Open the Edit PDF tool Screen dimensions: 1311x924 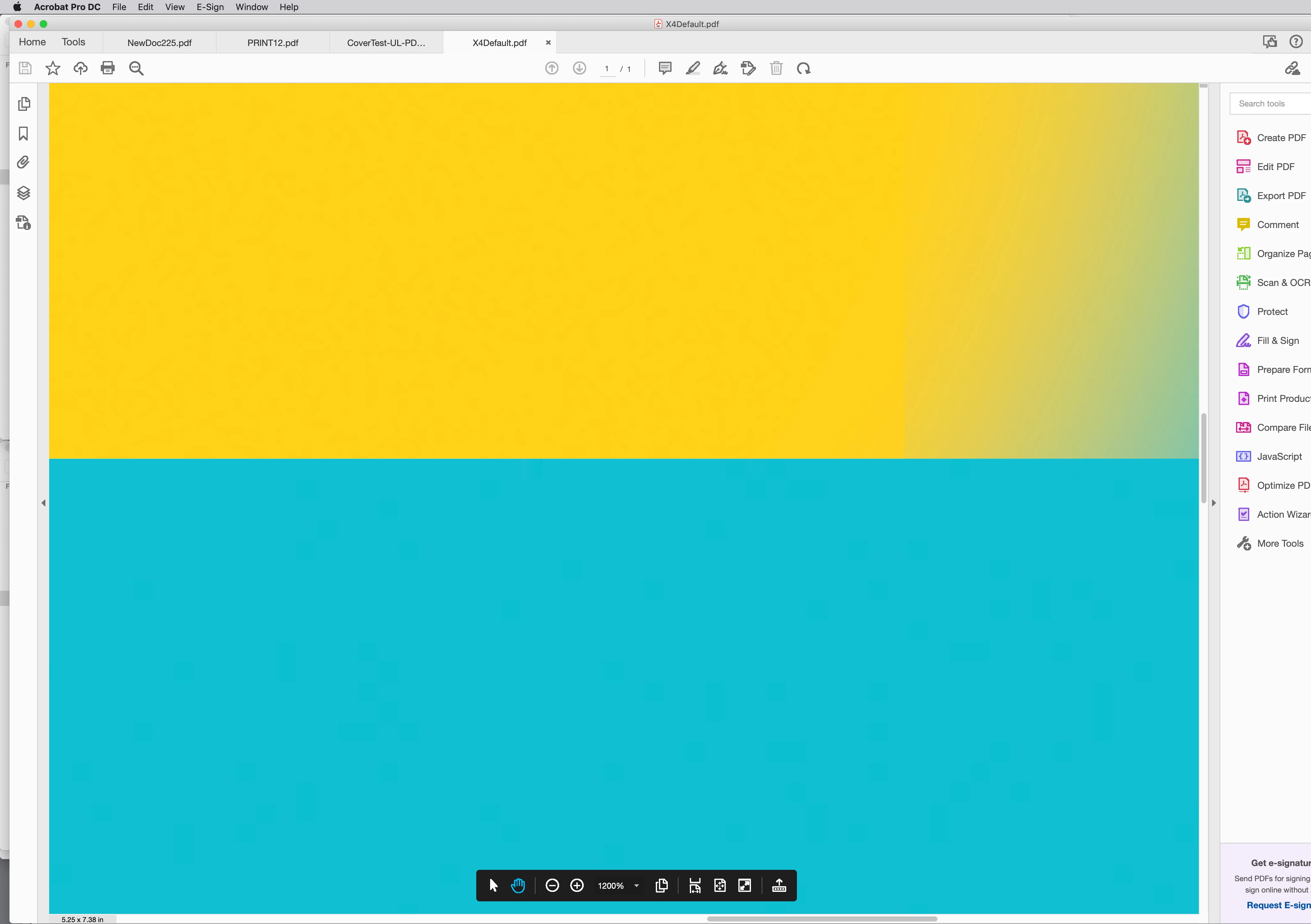point(1275,167)
